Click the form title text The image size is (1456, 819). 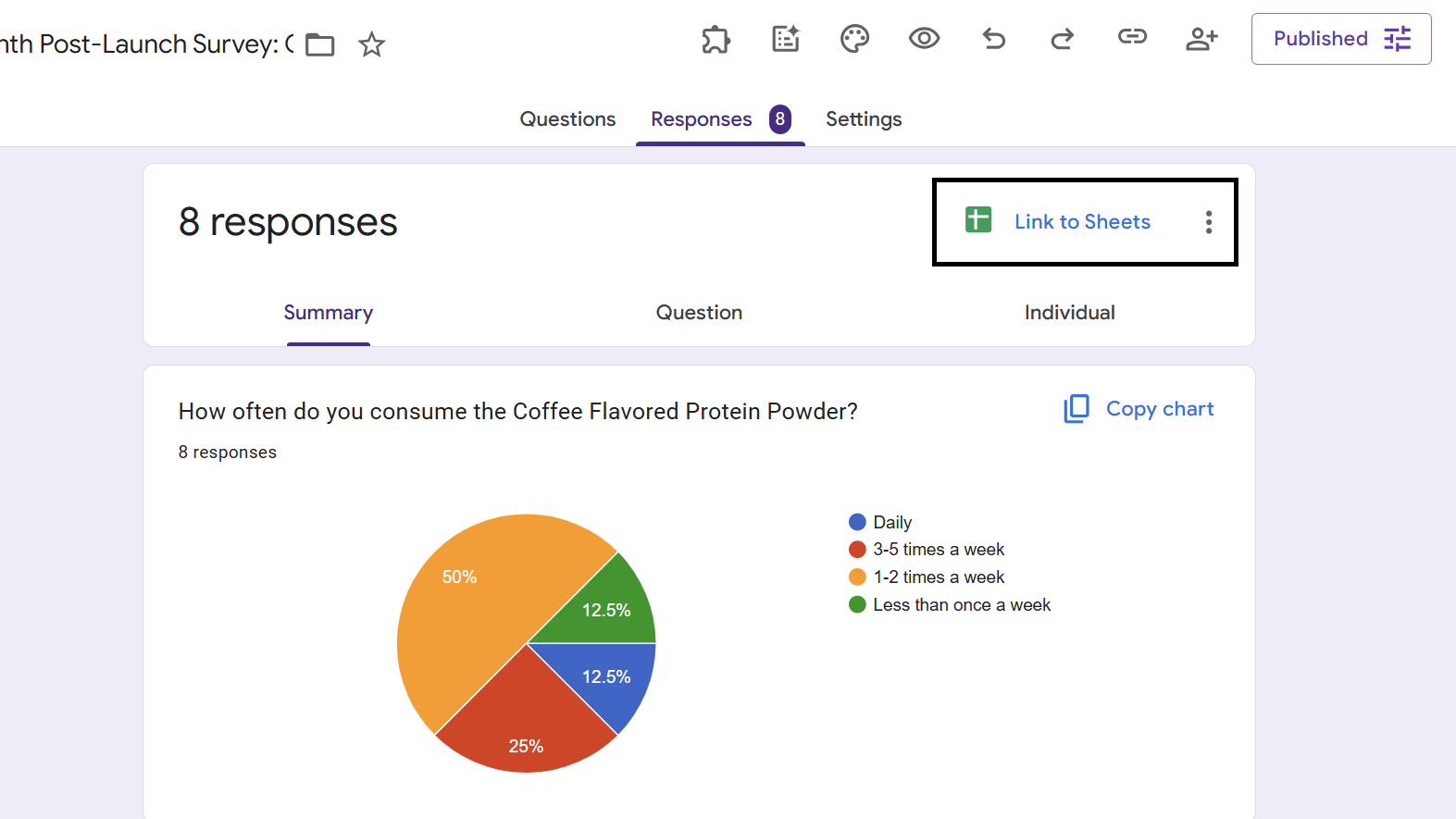(147, 44)
